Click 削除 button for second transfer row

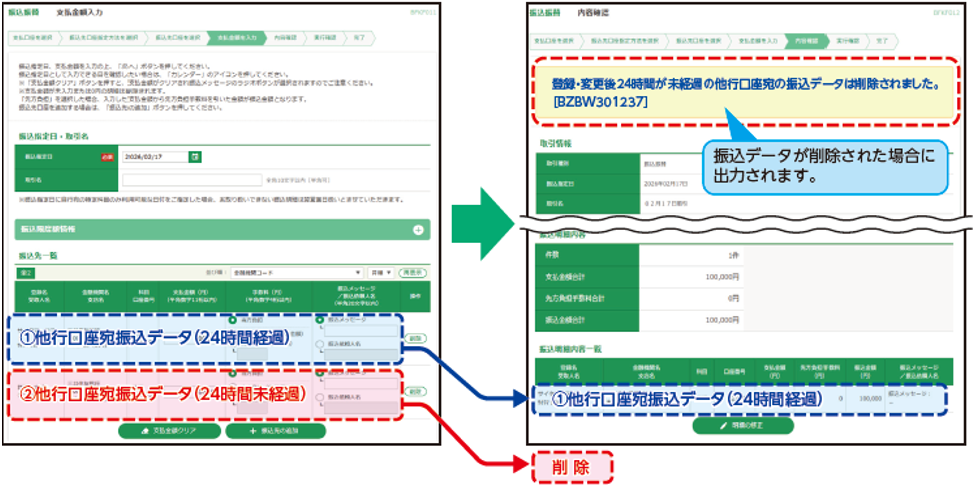pyautogui.click(x=414, y=393)
